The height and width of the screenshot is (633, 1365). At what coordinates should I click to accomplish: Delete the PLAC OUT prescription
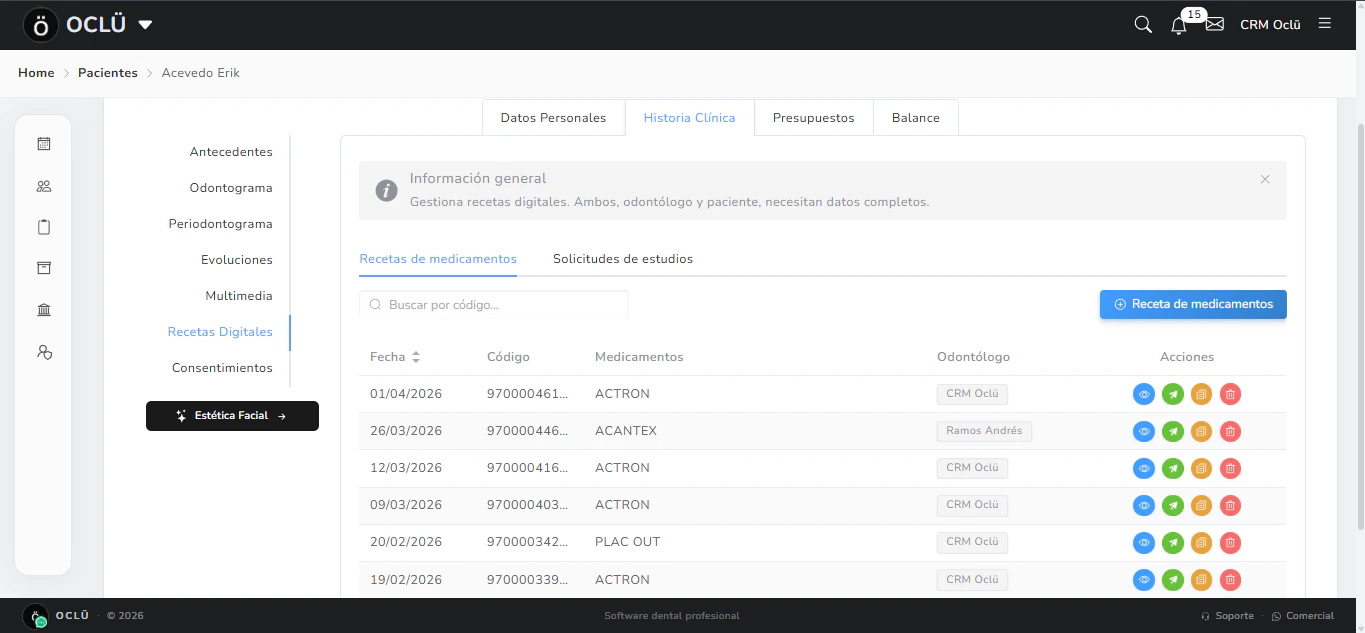point(1231,542)
